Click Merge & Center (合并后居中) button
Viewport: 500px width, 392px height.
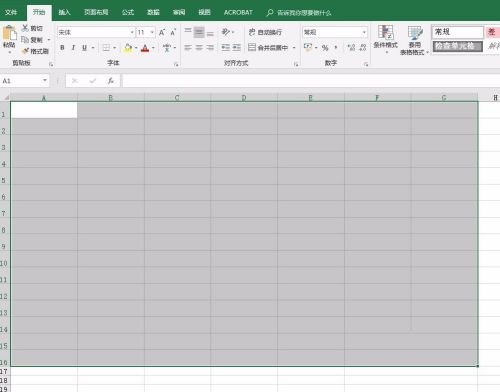coord(268,48)
